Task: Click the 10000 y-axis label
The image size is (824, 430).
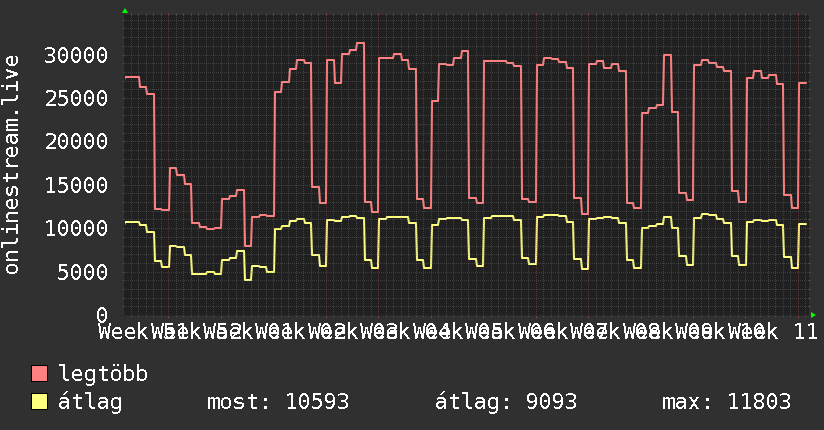Action: pos(76,228)
